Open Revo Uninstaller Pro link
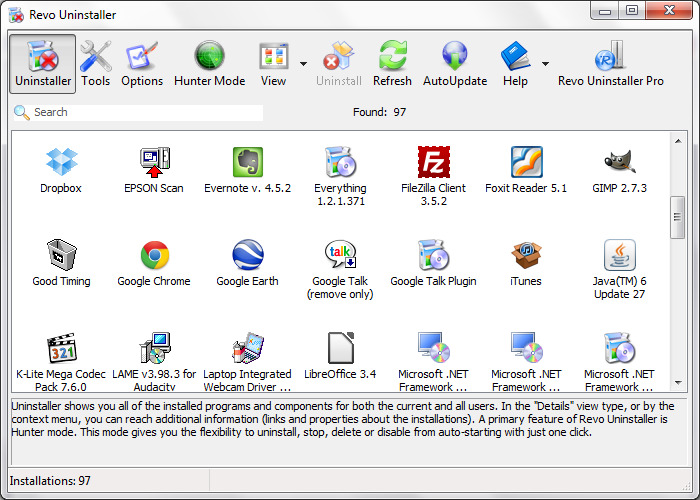This screenshot has width=700, height=500. tap(611, 64)
